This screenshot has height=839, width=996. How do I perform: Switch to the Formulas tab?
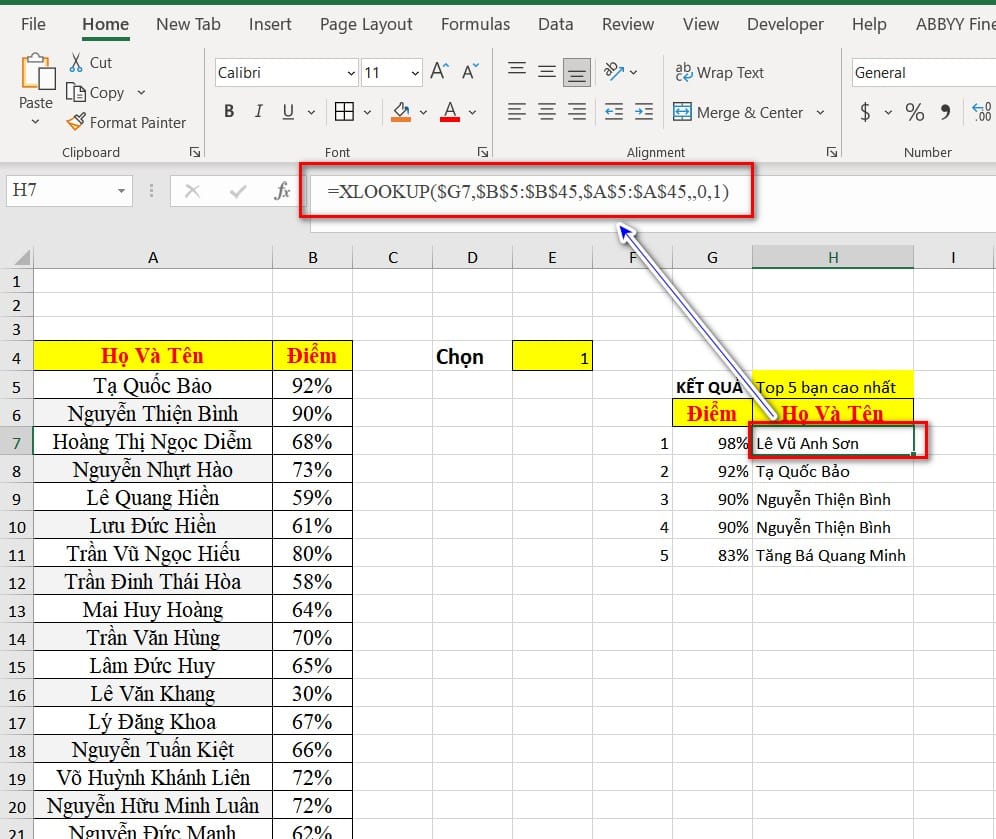pyautogui.click(x=475, y=24)
